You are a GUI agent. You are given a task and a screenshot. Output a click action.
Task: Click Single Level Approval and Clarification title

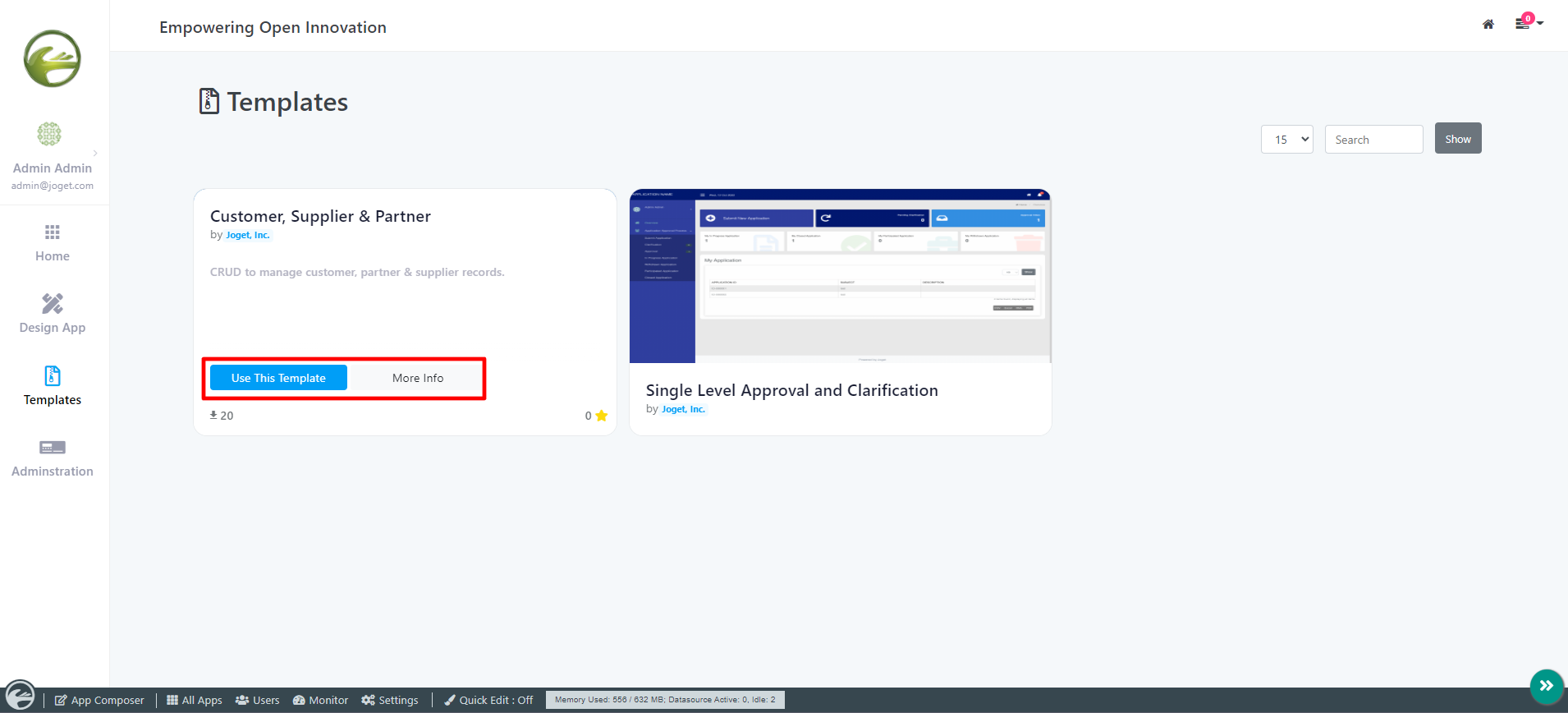pyautogui.click(x=792, y=390)
